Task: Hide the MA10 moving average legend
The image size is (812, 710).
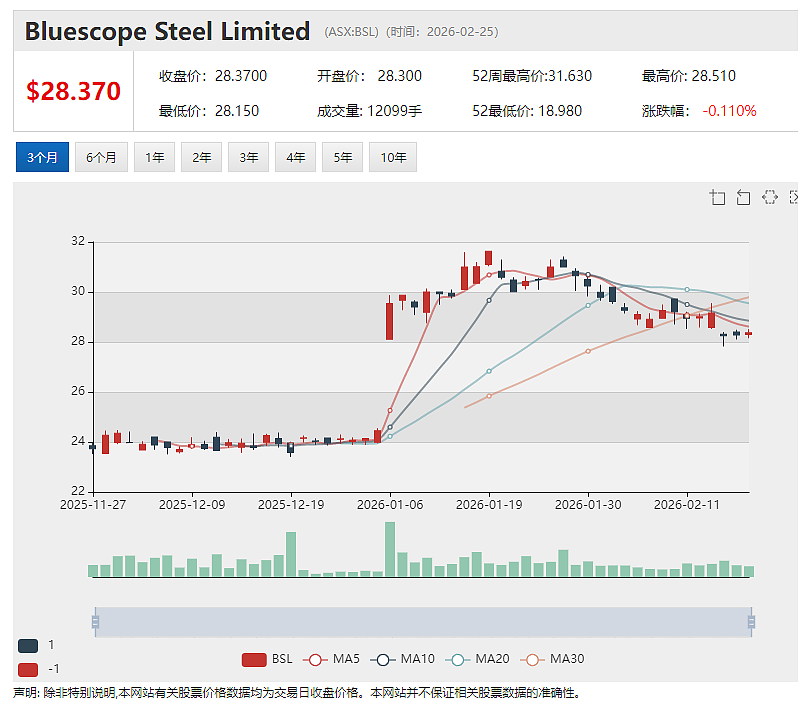Action: coord(402,659)
